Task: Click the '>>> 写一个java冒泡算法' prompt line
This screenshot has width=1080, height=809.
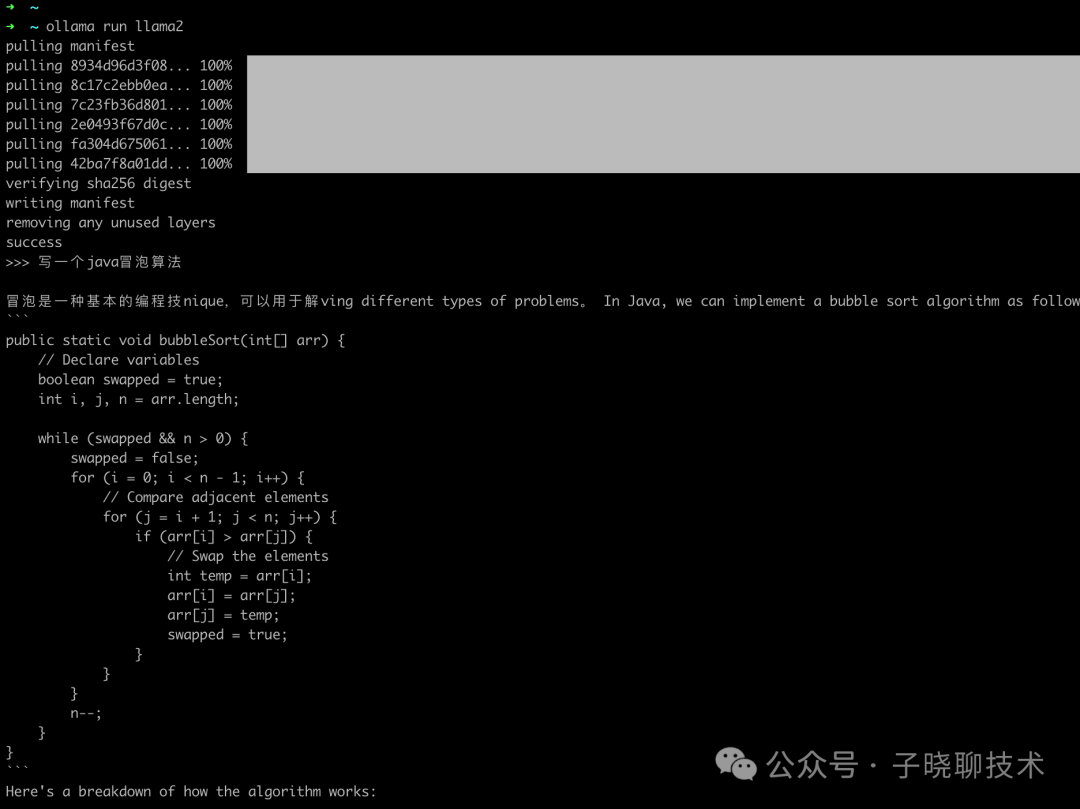Action: [x=94, y=262]
